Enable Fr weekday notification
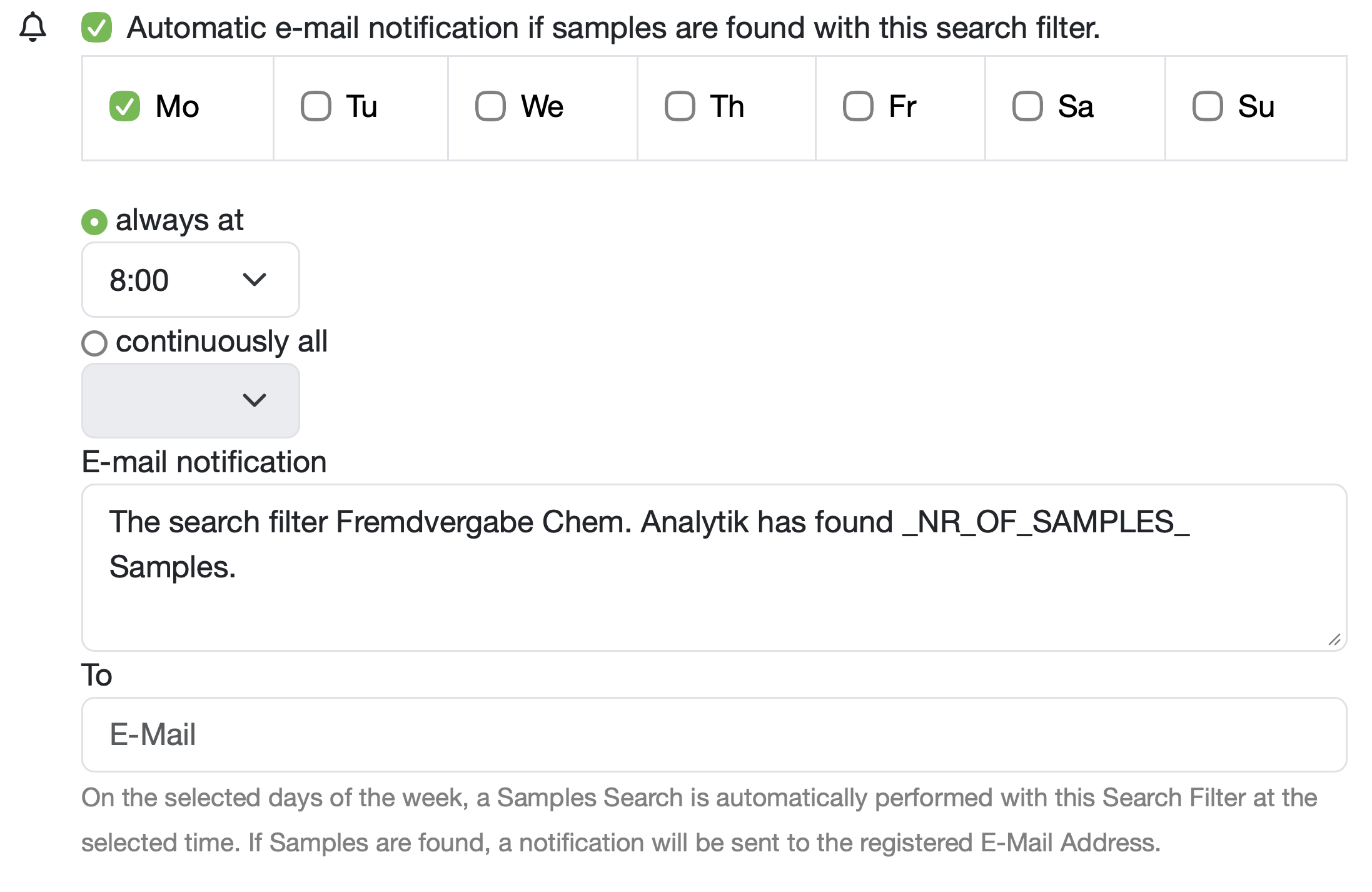 pyautogui.click(x=858, y=106)
